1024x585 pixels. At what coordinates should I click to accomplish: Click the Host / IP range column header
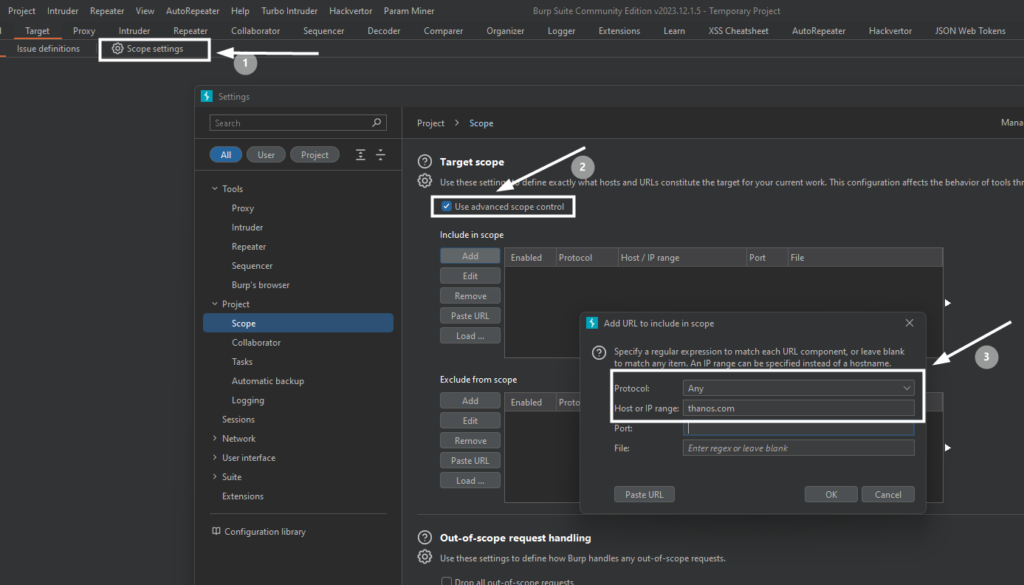pyautogui.click(x=682, y=257)
